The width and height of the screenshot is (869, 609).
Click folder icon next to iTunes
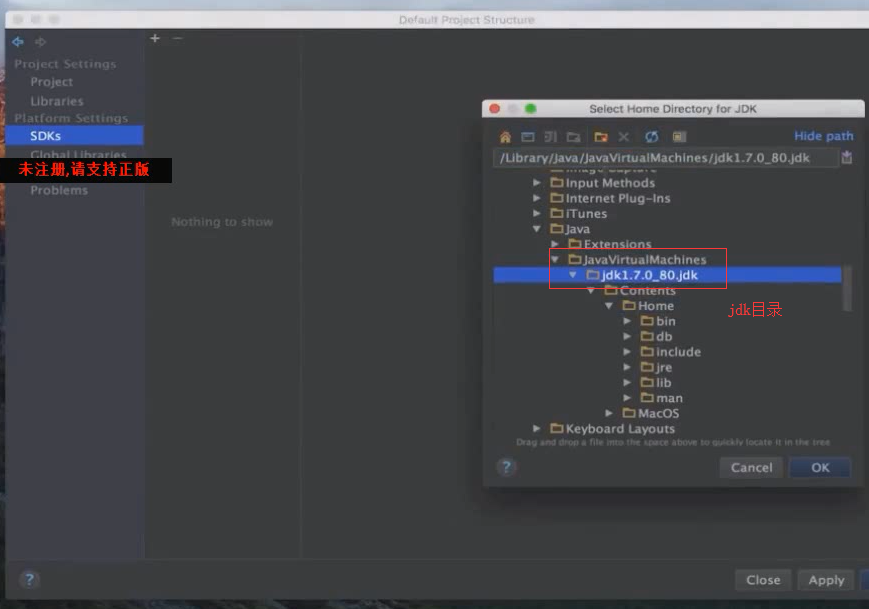[x=556, y=213]
